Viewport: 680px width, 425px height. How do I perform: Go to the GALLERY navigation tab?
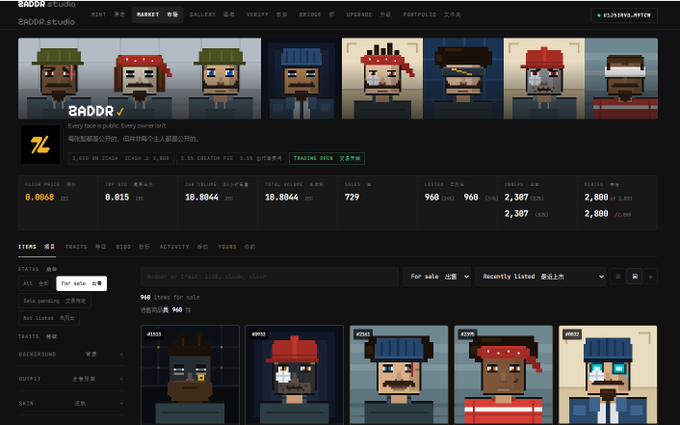tap(212, 14)
